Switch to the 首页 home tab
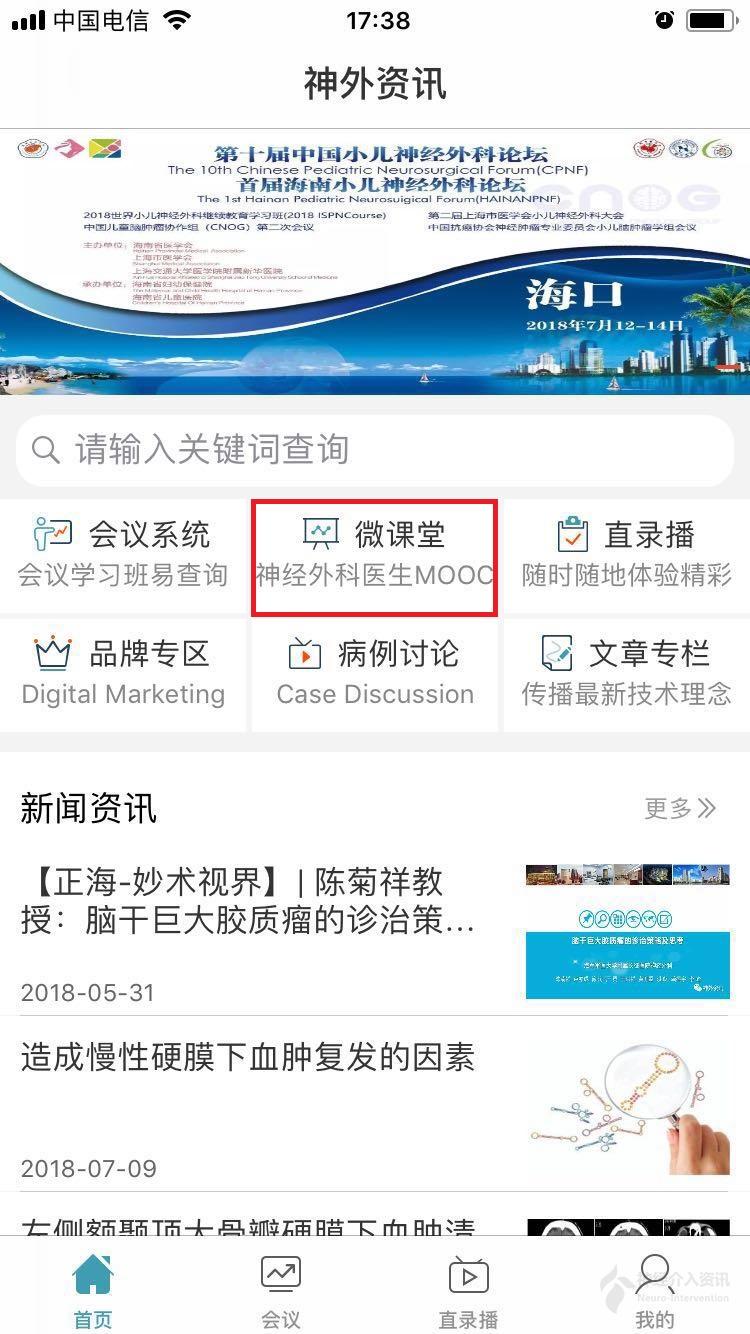This screenshot has width=750, height=1334. click(93, 1289)
